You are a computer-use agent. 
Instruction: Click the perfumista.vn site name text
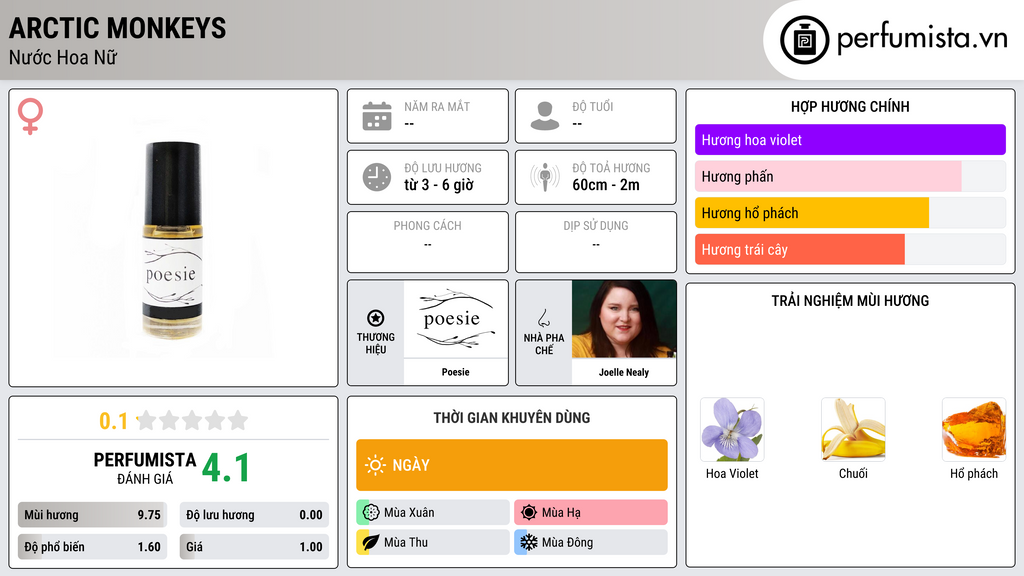tap(922, 38)
